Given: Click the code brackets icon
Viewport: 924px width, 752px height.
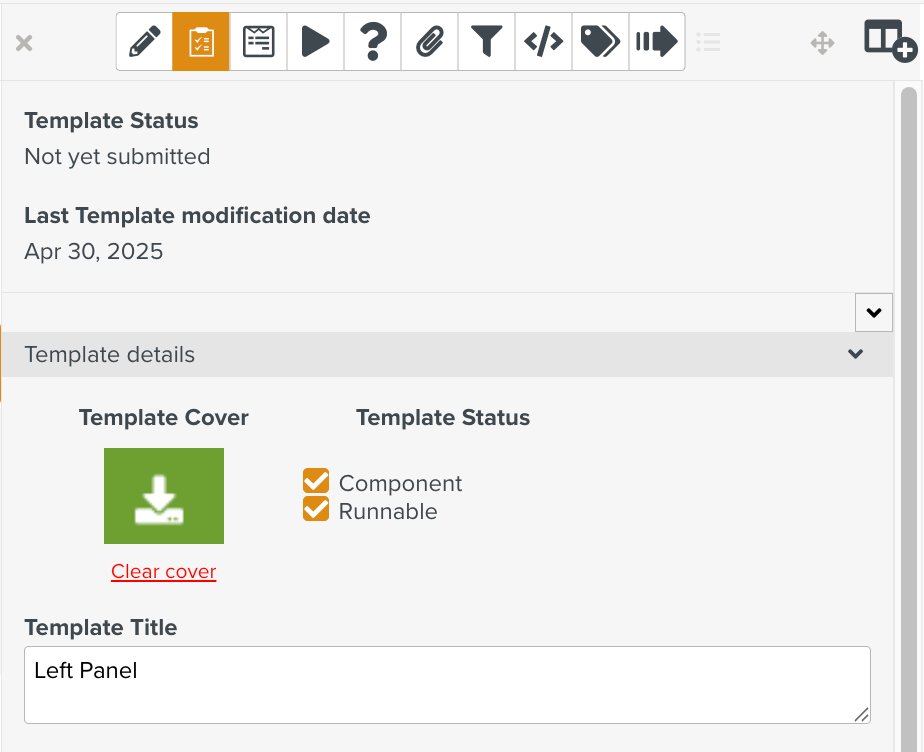Looking at the screenshot, I should coord(543,42).
